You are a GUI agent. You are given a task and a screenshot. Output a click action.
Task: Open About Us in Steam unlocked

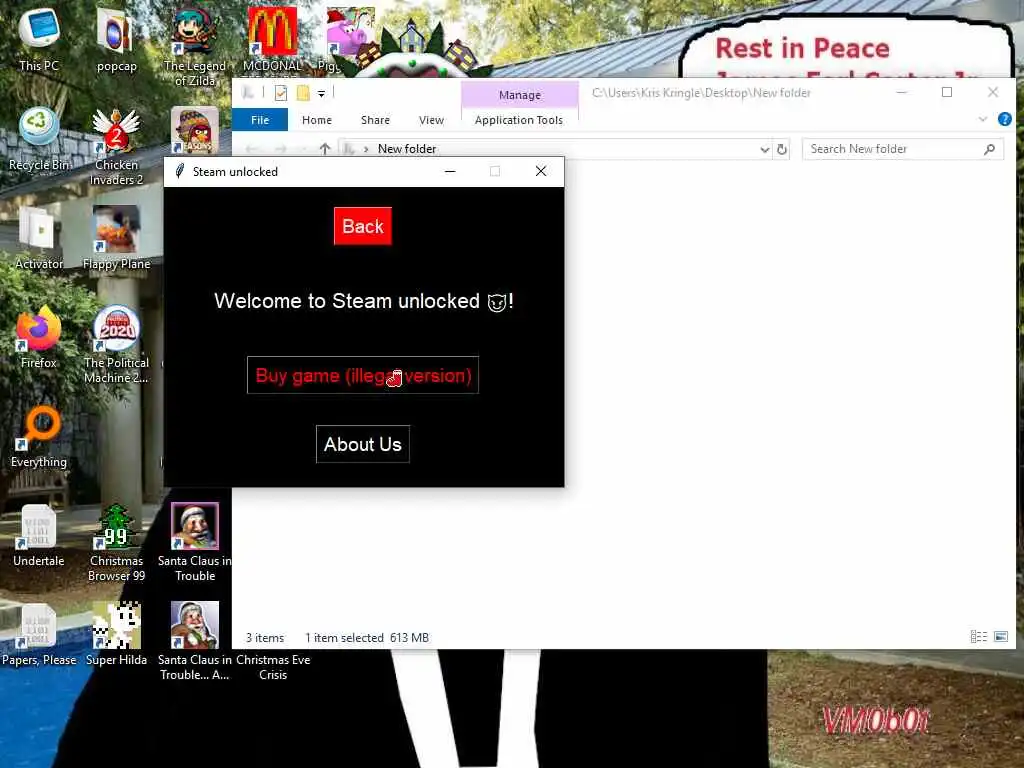pos(362,444)
